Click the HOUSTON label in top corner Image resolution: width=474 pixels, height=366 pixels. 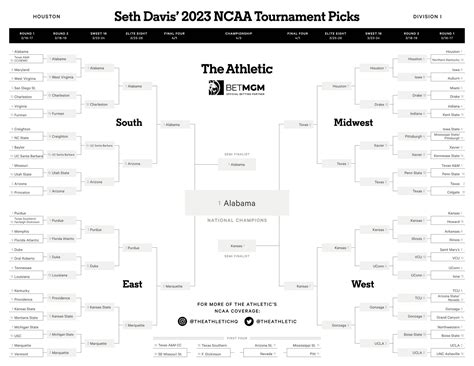pyautogui.click(x=47, y=16)
